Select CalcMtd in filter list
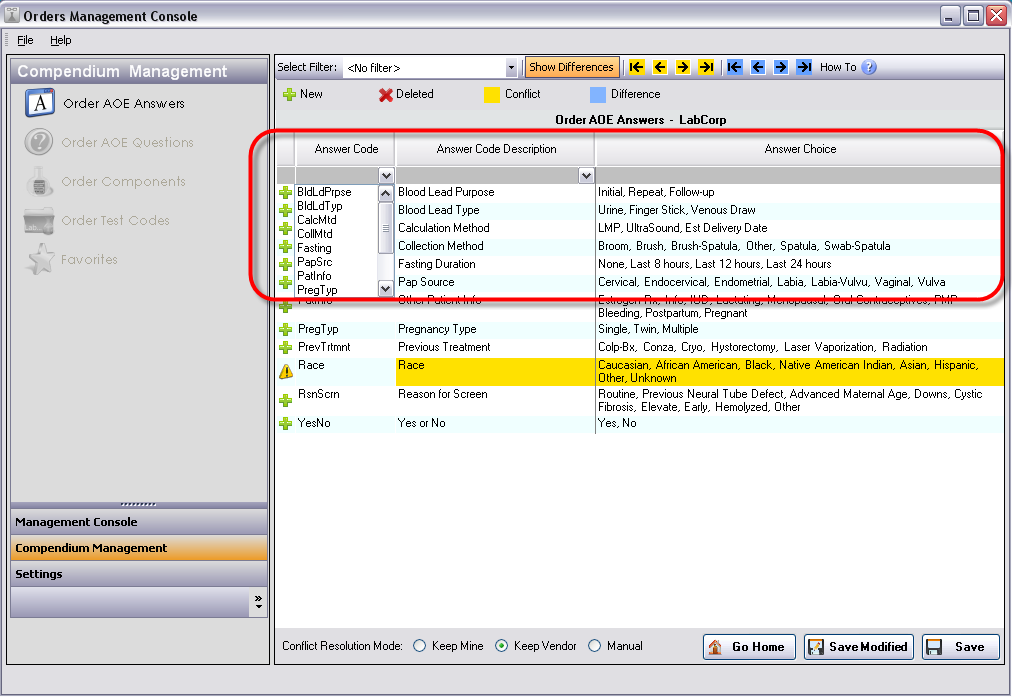This screenshot has width=1012, height=697. (x=336, y=220)
